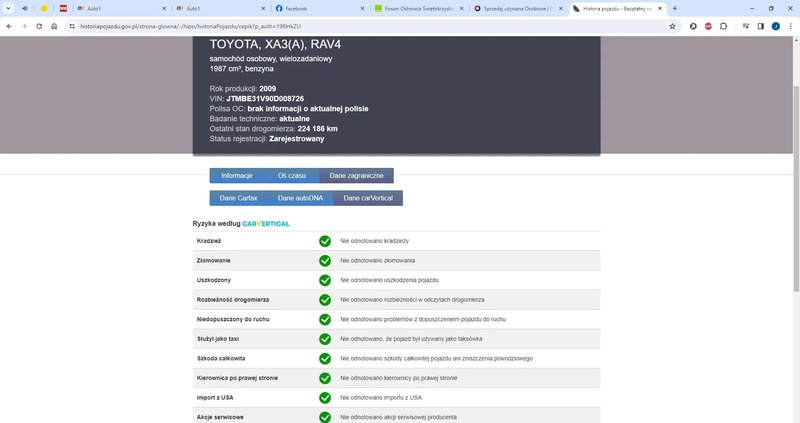Viewport: 800px width, 423px height.
Task: Click the address bar URL field
Action: [370, 26]
